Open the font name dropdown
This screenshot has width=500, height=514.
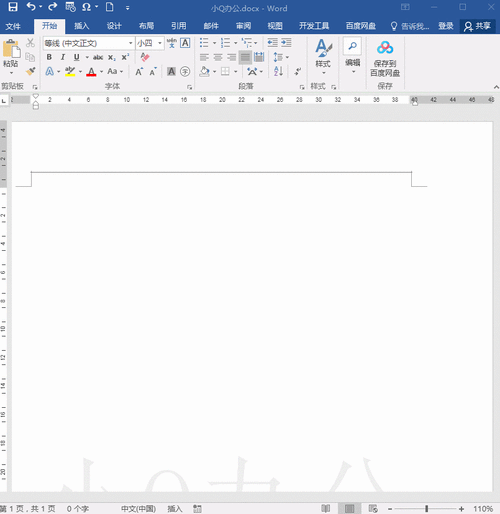tap(130, 43)
